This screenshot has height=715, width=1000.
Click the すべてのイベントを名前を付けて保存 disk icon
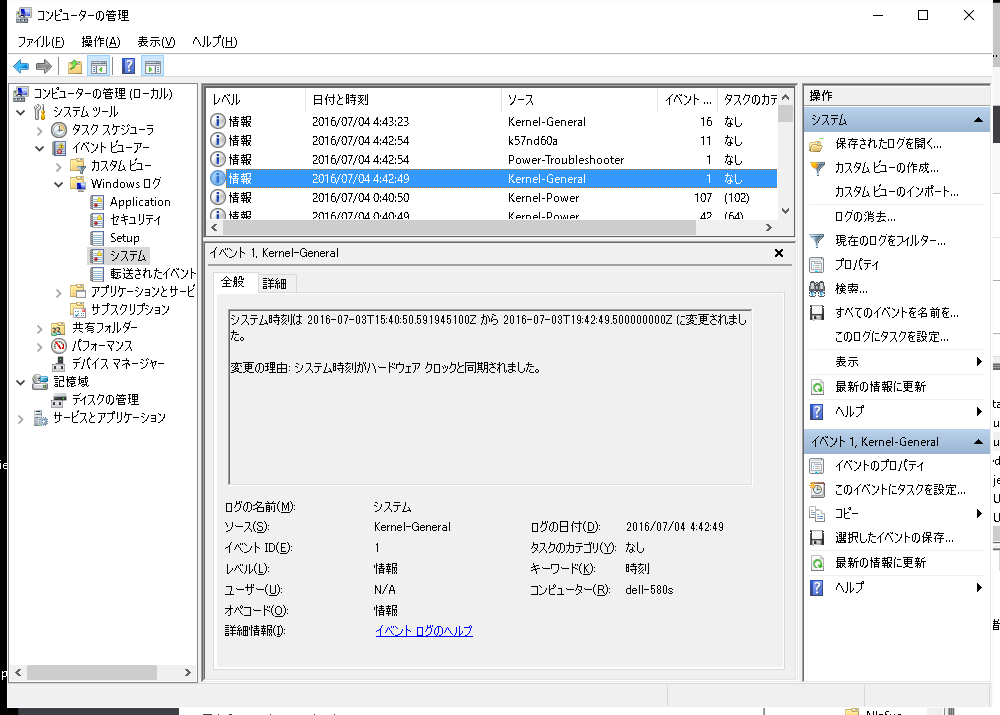(x=817, y=312)
